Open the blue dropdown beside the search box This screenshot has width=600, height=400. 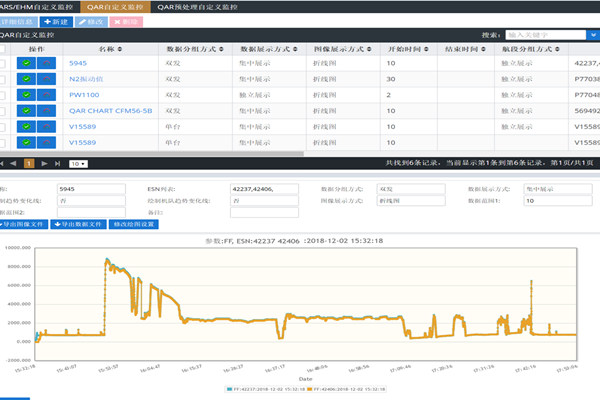click(x=593, y=35)
